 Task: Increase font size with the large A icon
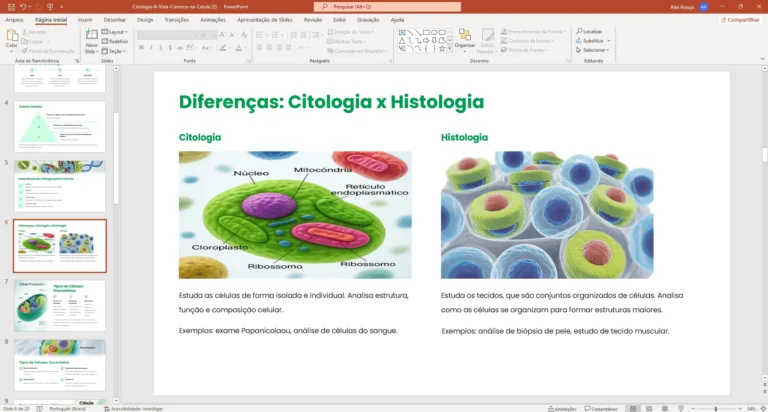[x=222, y=35]
